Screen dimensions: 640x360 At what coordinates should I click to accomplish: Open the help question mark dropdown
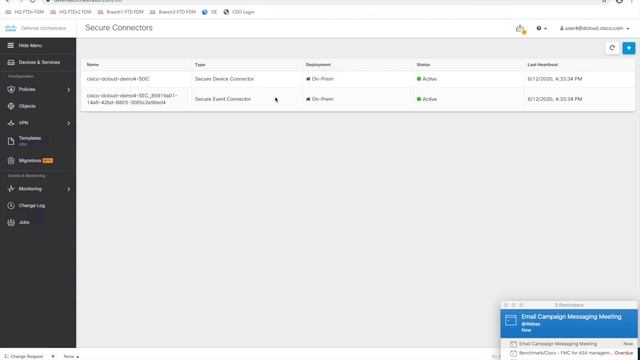(x=541, y=28)
